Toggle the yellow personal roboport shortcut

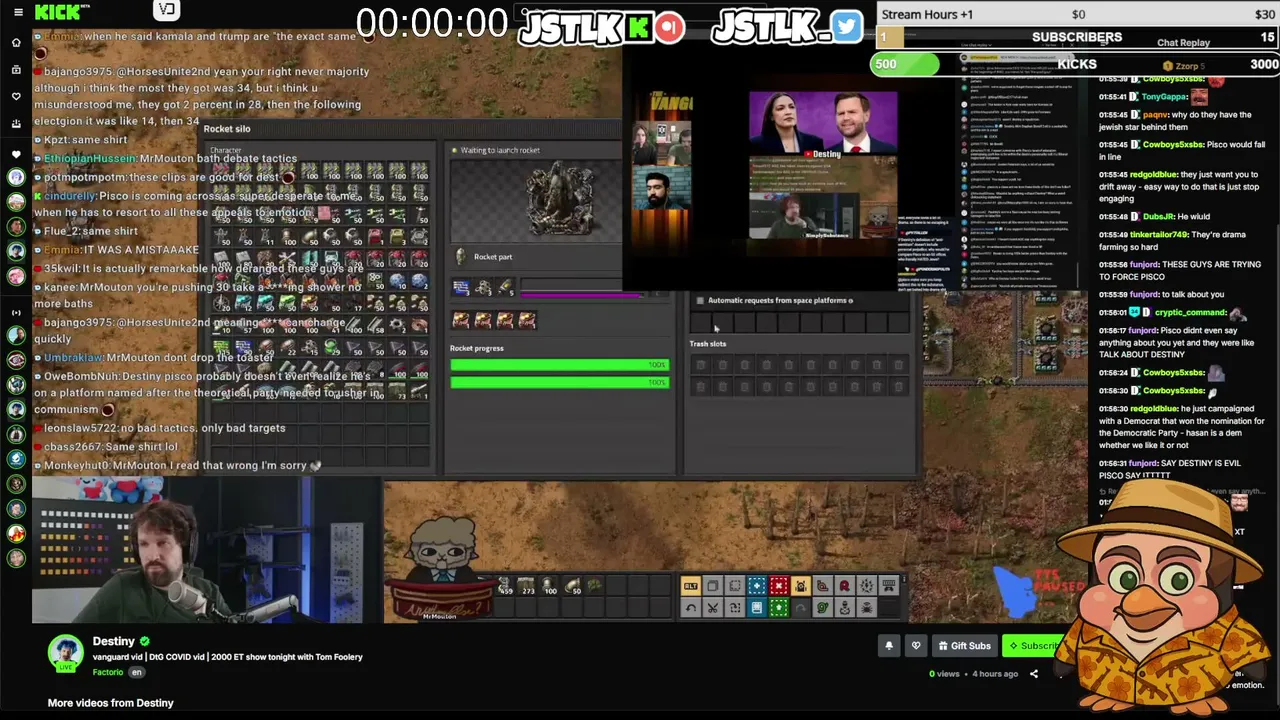801,586
